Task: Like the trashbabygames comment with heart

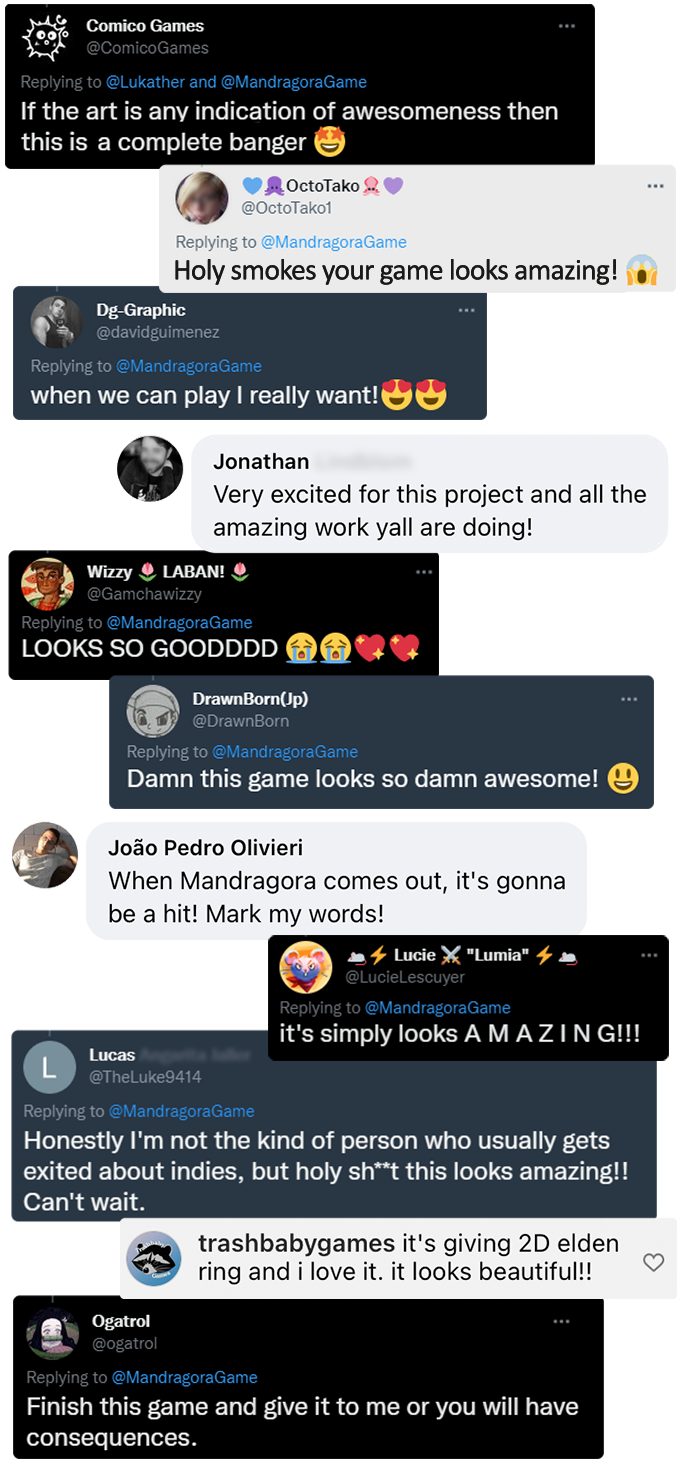Action: point(653,1263)
